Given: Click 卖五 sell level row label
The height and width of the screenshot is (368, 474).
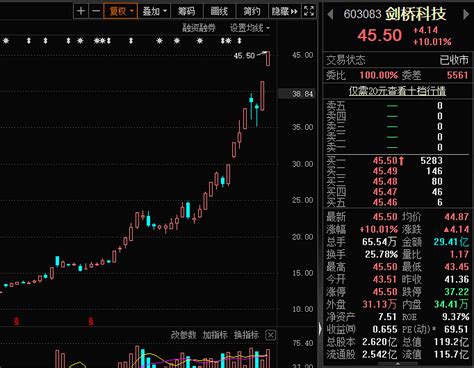Looking at the screenshot, I should point(336,106).
